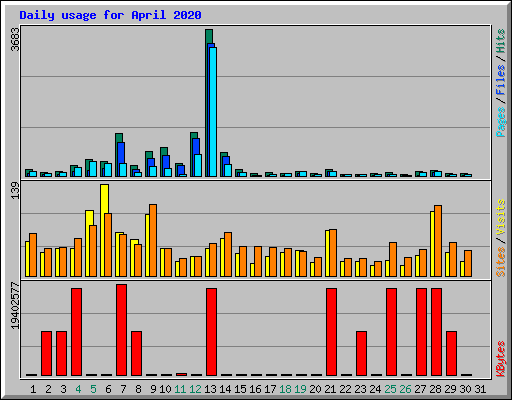
Task: Click the day label 13 on x-axis
Action: pyautogui.click(x=210, y=389)
